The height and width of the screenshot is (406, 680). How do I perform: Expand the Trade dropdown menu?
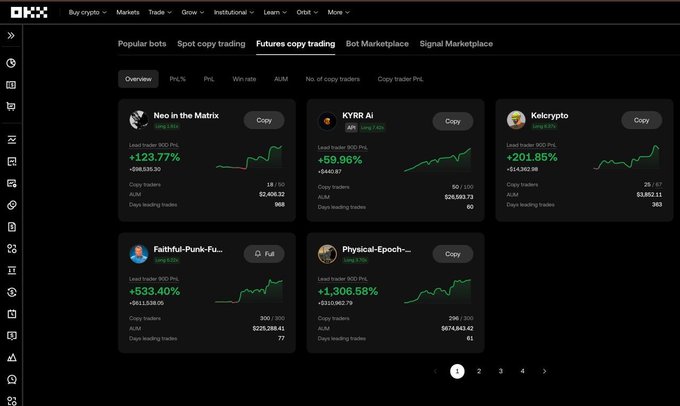coord(160,13)
